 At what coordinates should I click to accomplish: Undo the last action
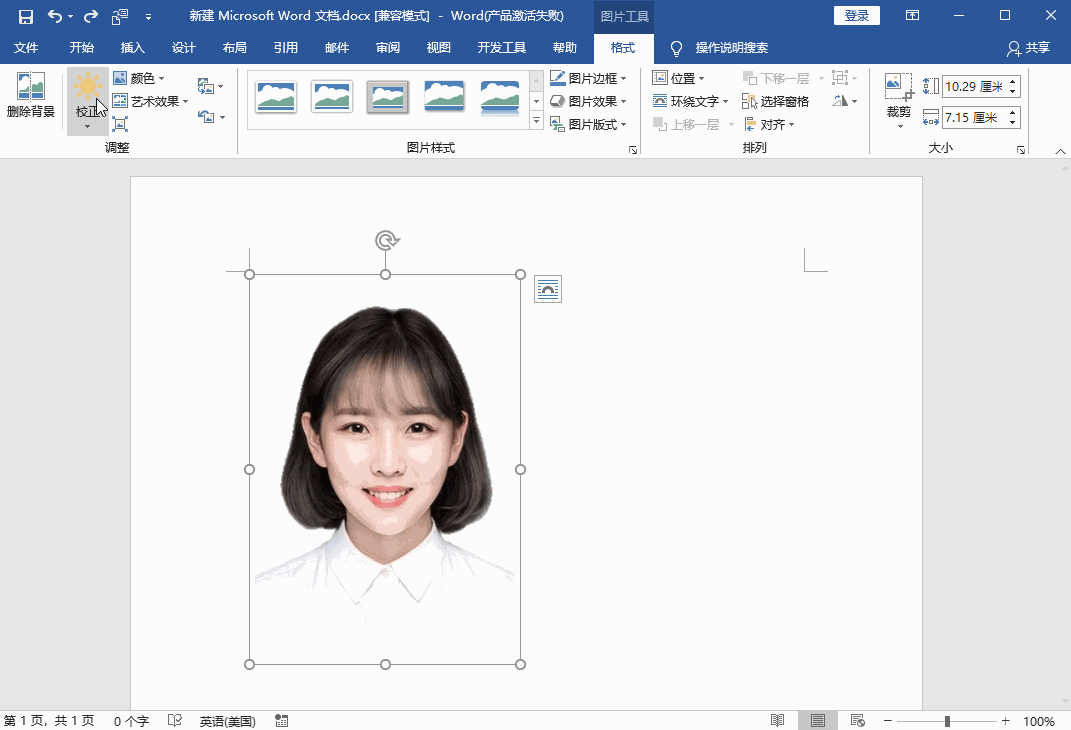[x=55, y=16]
